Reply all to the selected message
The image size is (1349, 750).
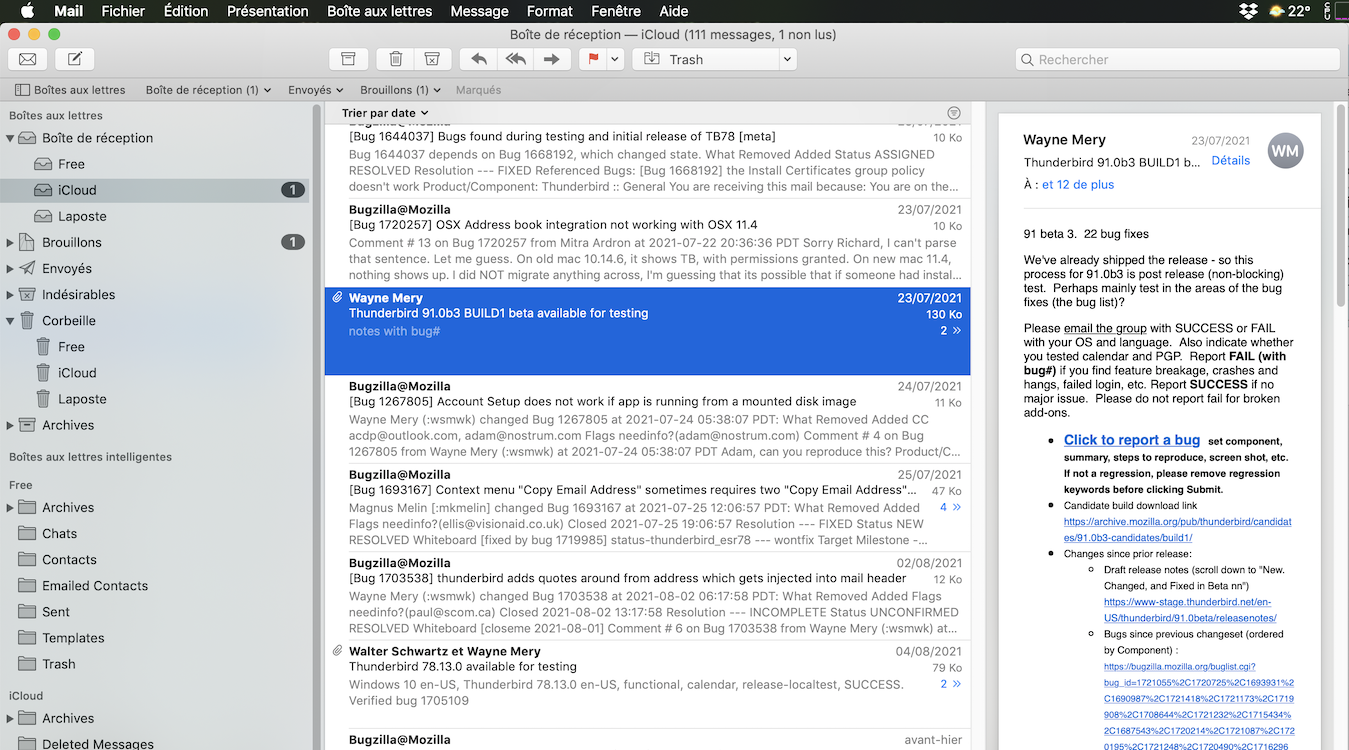[x=515, y=59]
